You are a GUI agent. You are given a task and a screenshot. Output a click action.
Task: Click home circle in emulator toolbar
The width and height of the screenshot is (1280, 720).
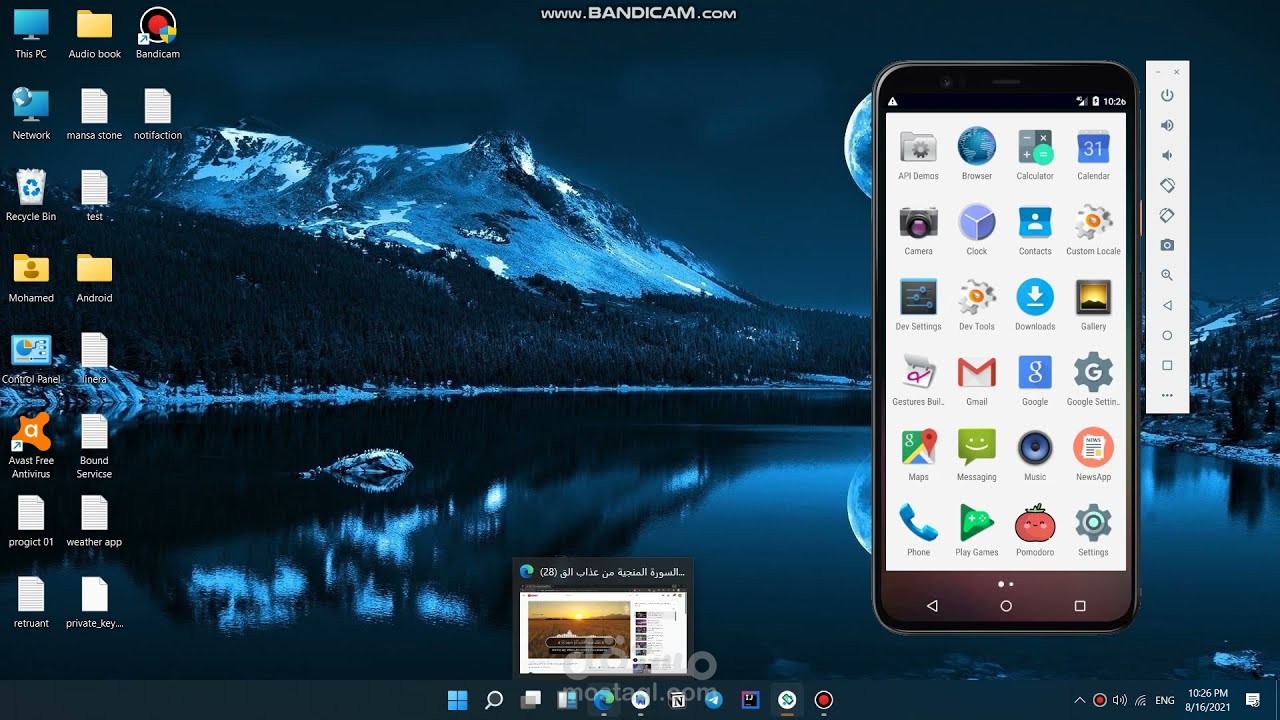coord(1167,335)
